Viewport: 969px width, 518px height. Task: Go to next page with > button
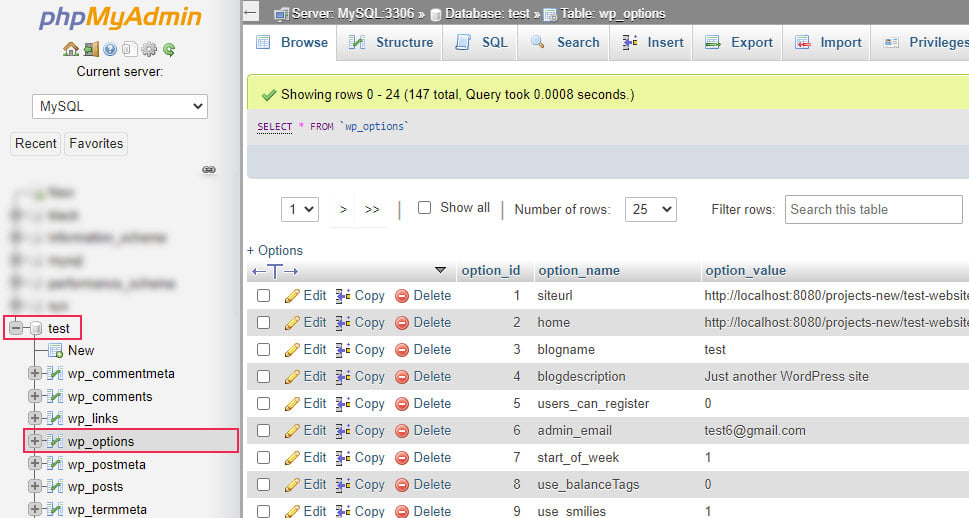pos(343,210)
